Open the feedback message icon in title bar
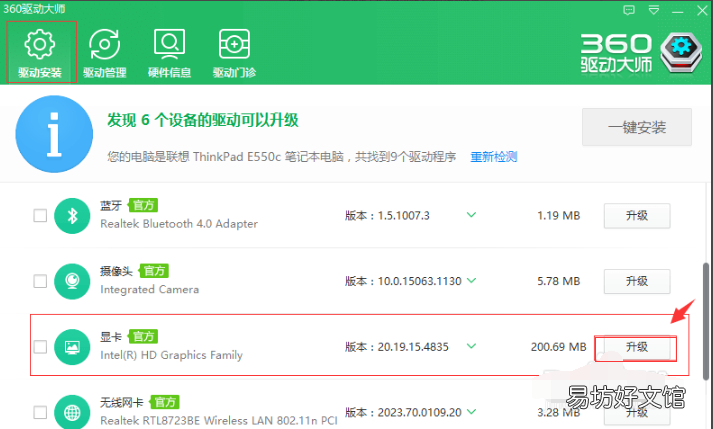713x429 pixels. (629, 10)
